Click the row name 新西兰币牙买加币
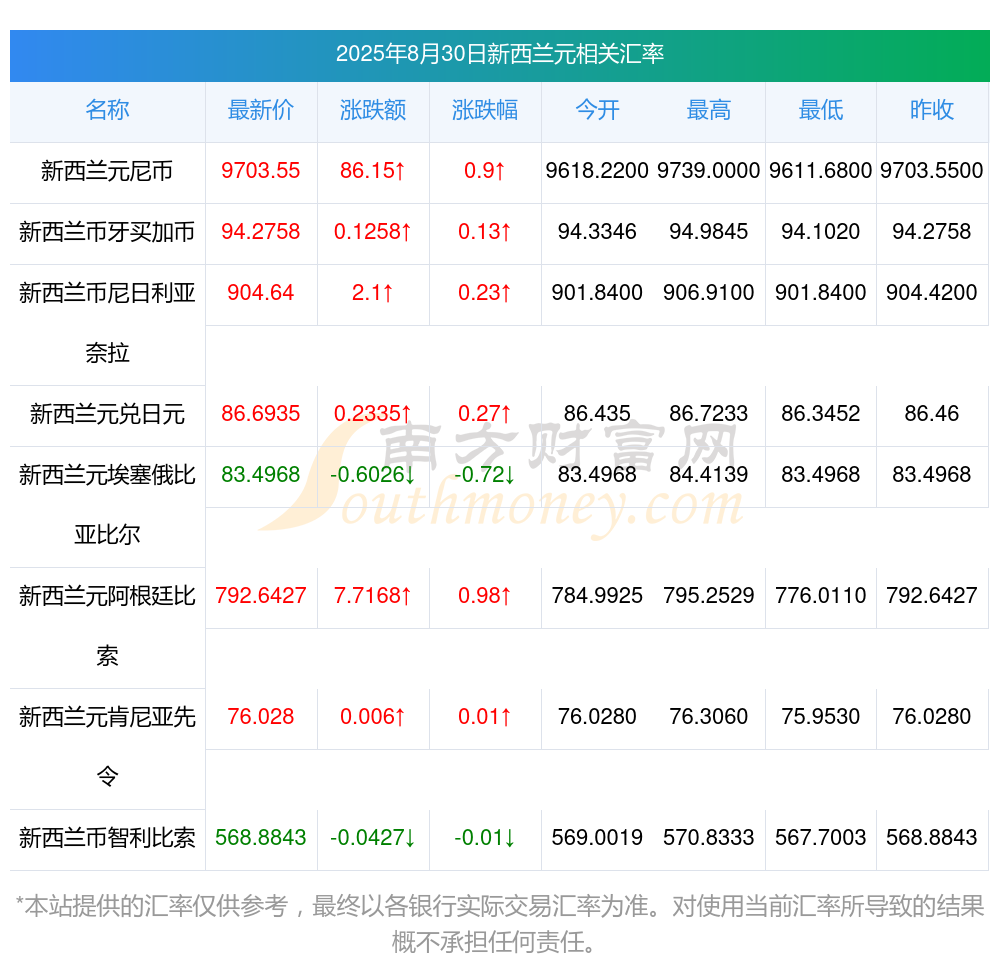This screenshot has height=973, width=1000. (x=107, y=232)
